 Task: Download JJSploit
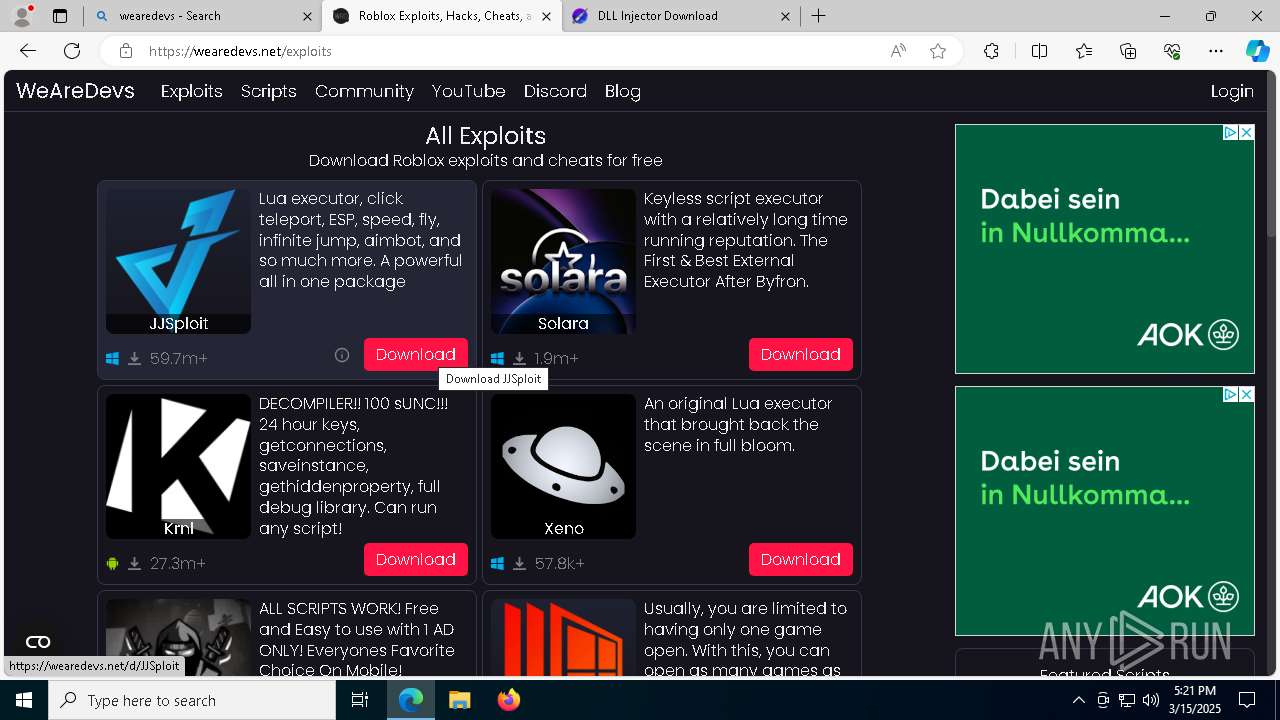[415, 355]
